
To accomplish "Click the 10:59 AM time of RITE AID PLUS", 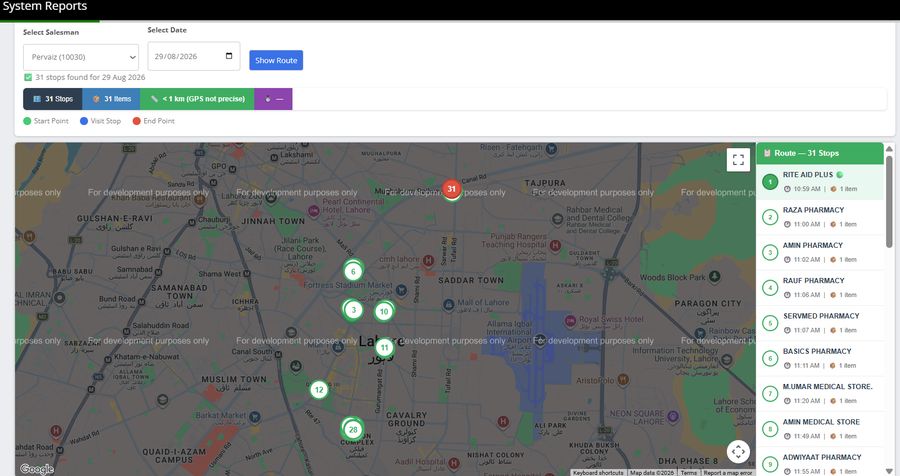I will click(x=807, y=189).
